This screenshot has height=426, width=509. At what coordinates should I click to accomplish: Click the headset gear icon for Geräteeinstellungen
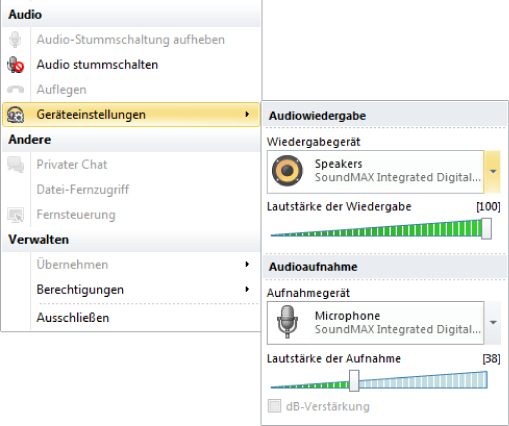[15, 115]
